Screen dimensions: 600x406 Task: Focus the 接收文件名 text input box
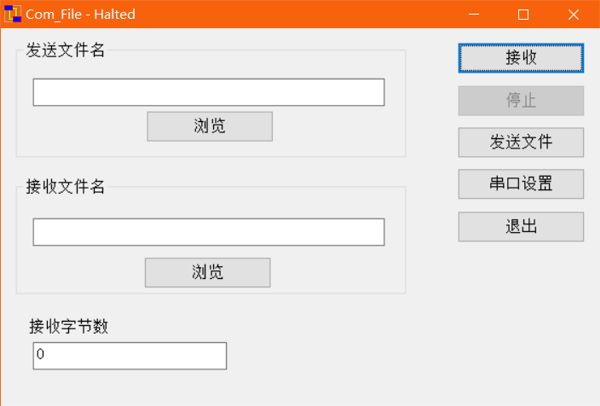[208, 232]
